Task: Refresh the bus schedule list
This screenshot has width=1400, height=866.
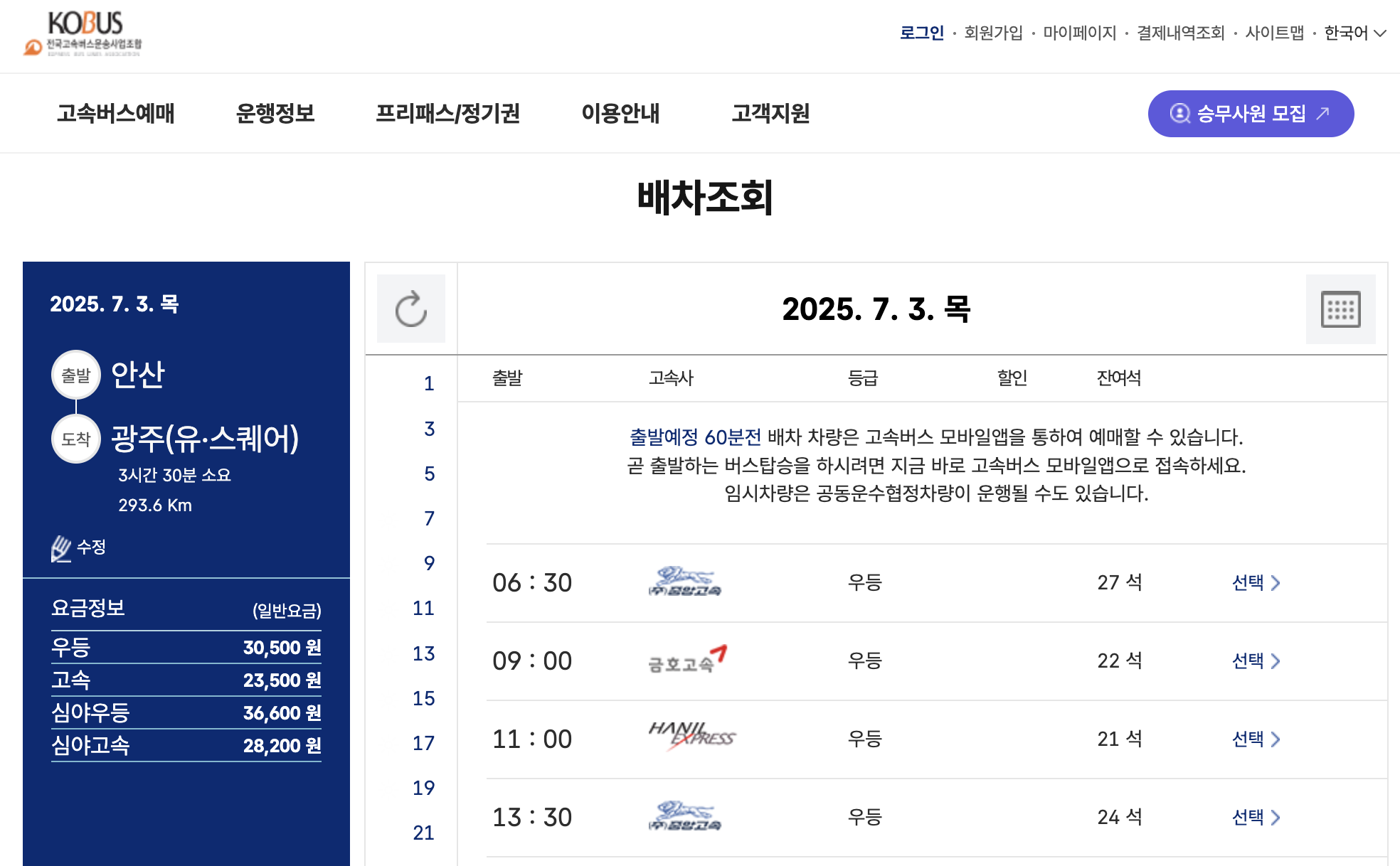Action: (x=410, y=309)
